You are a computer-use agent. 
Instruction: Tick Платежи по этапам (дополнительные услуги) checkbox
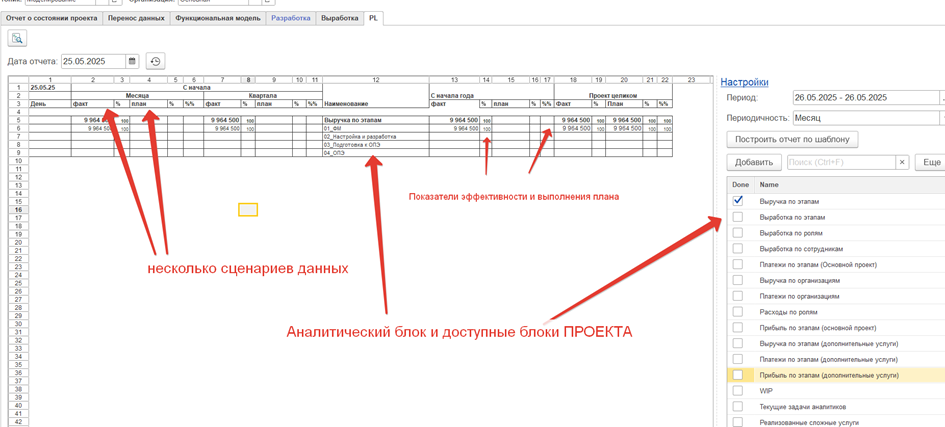point(738,360)
